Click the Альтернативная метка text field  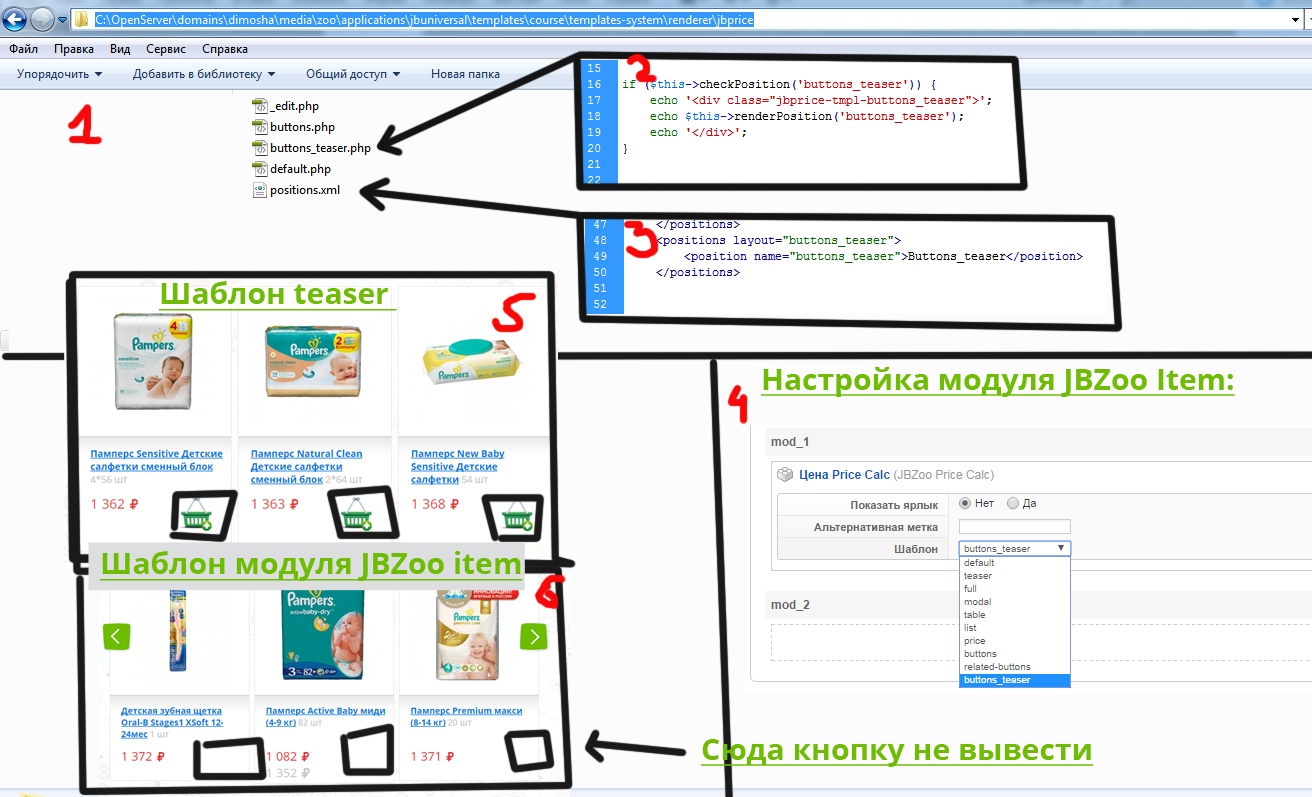coord(1014,526)
